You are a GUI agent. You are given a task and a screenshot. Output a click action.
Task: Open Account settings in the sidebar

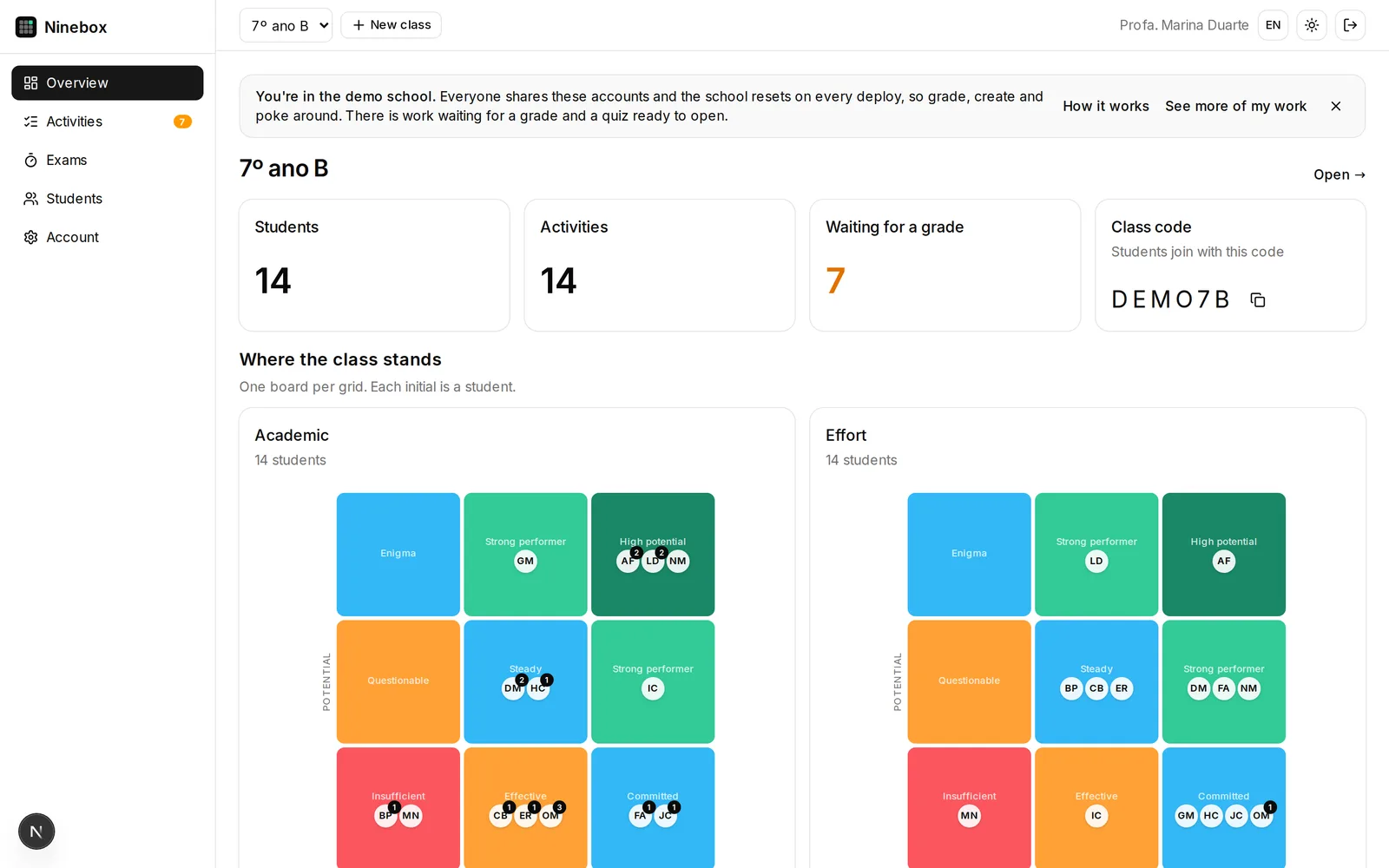(x=108, y=237)
